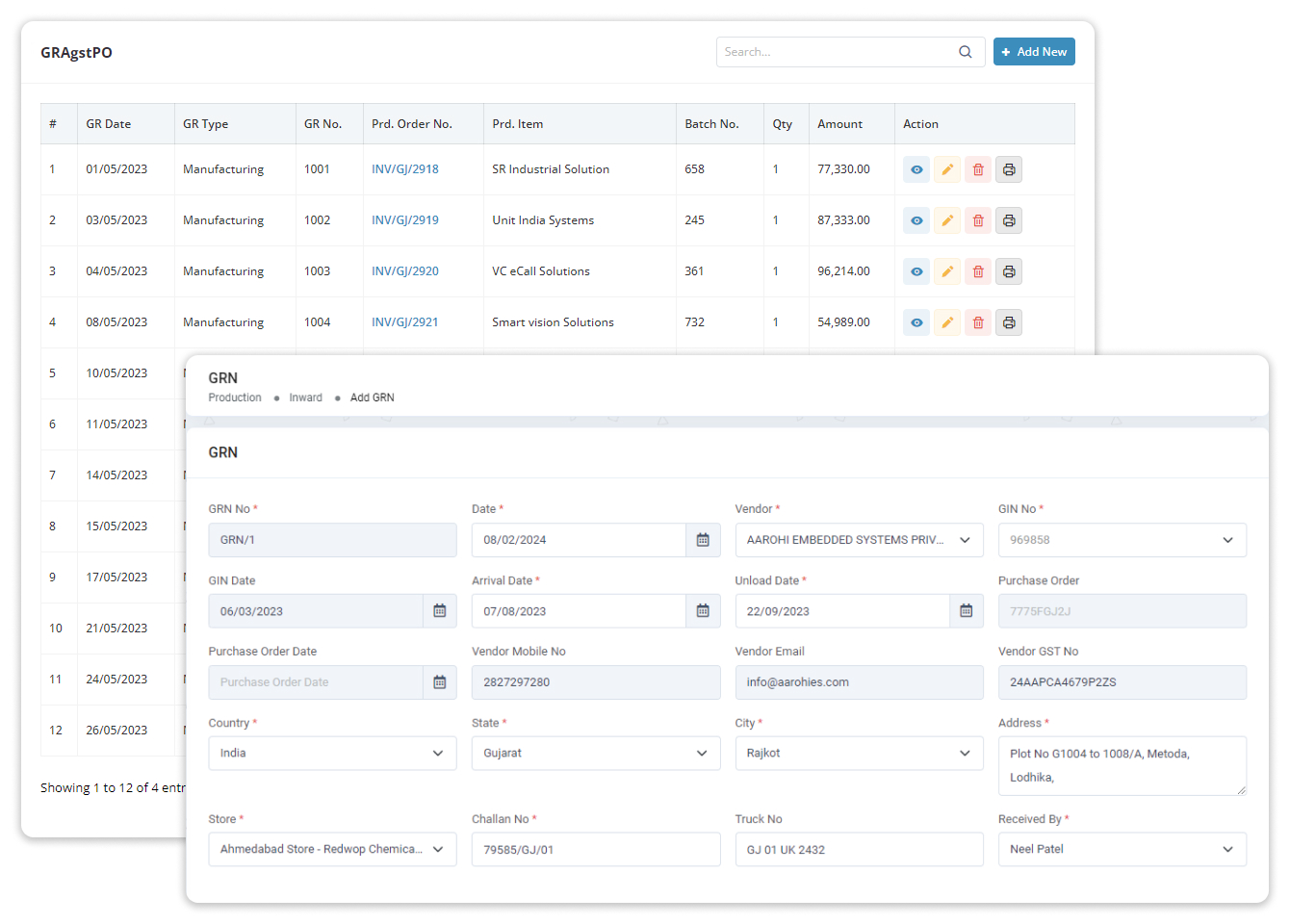Open production order link INV/GJ/2918
This screenshot has height=924, width=1290.
[x=405, y=169]
